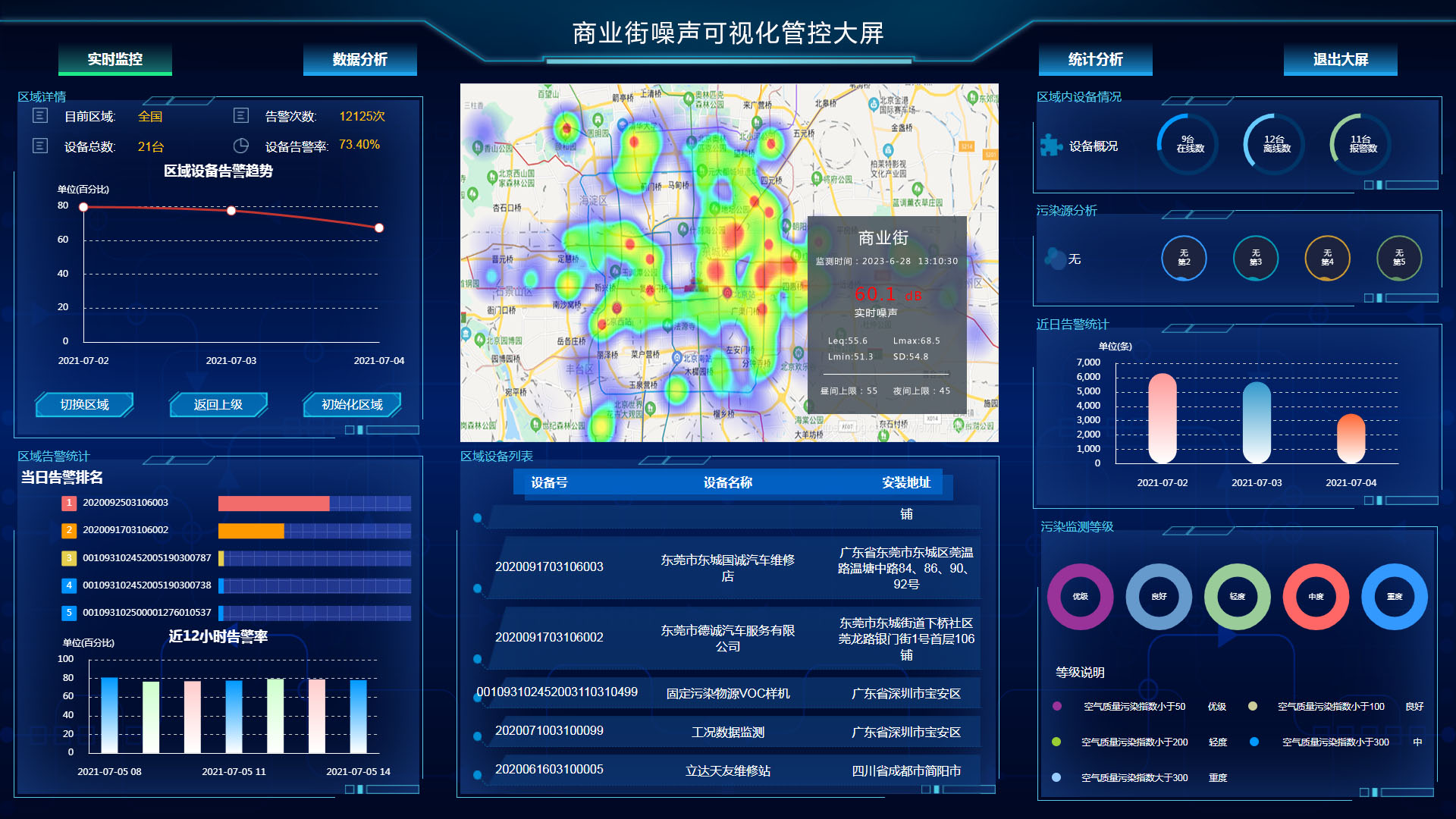Open the 实时监控 tab
1456x819 pixels.
pos(115,59)
